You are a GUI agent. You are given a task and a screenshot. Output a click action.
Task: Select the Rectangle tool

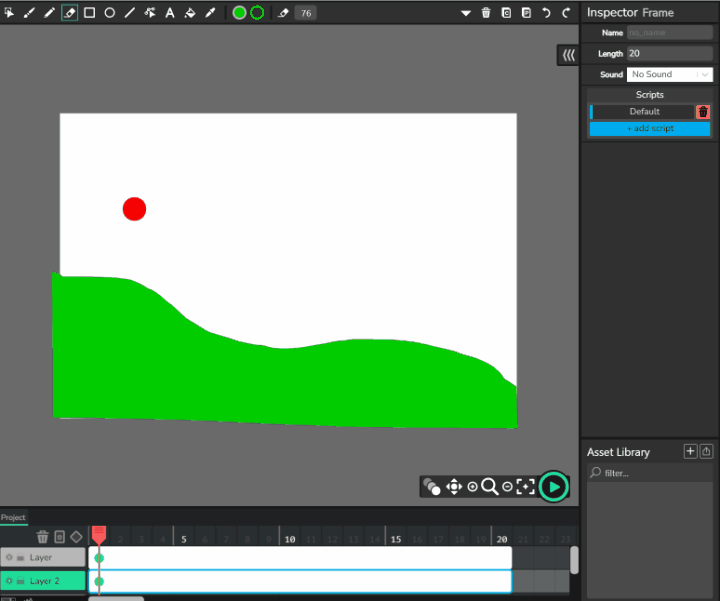(90, 13)
